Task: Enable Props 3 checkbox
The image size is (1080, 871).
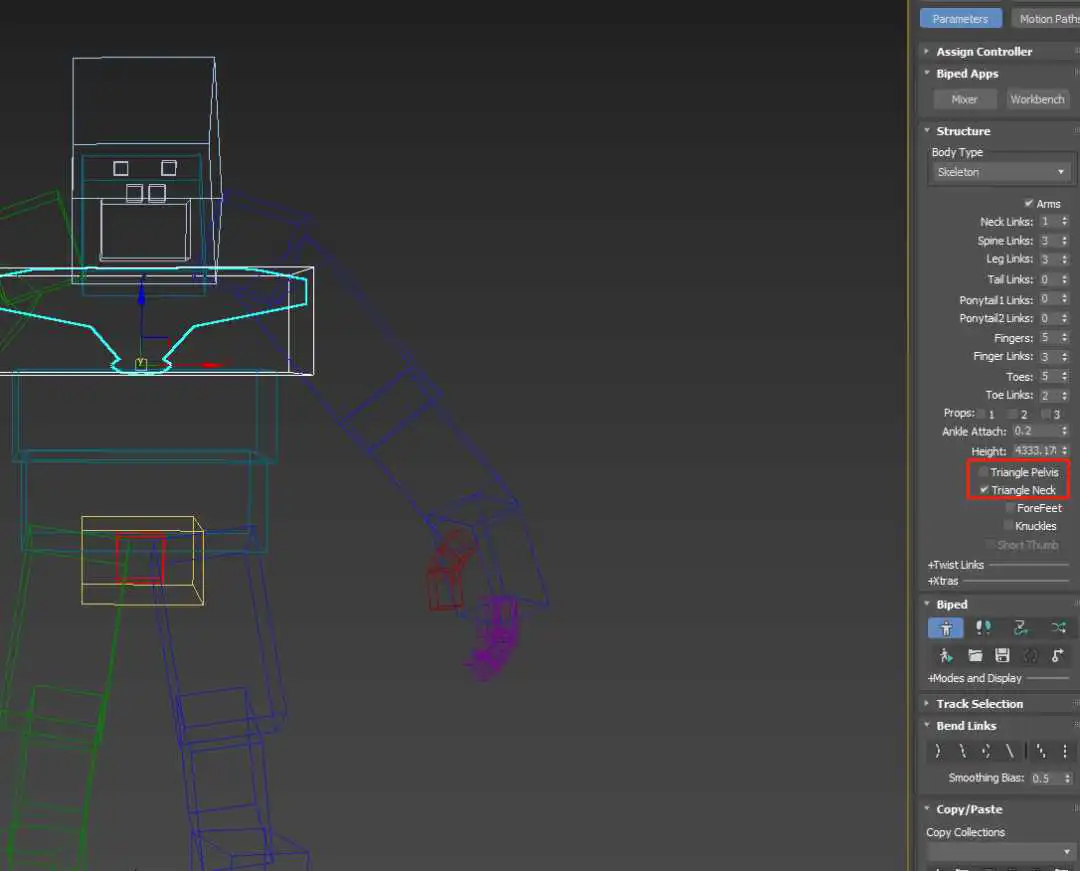Action: [1046, 413]
